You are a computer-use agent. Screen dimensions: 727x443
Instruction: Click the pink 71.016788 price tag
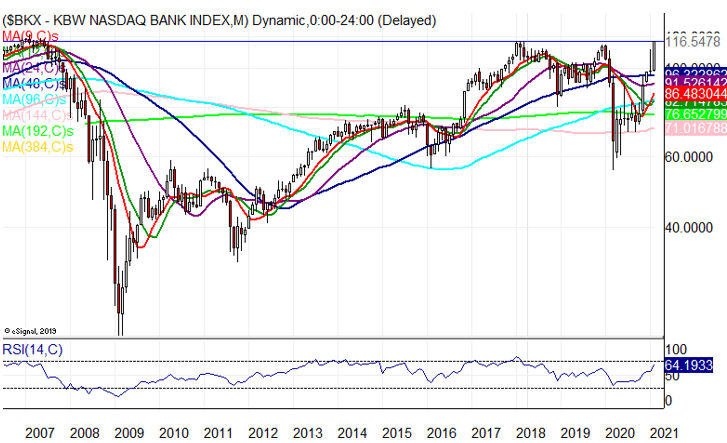pos(692,128)
